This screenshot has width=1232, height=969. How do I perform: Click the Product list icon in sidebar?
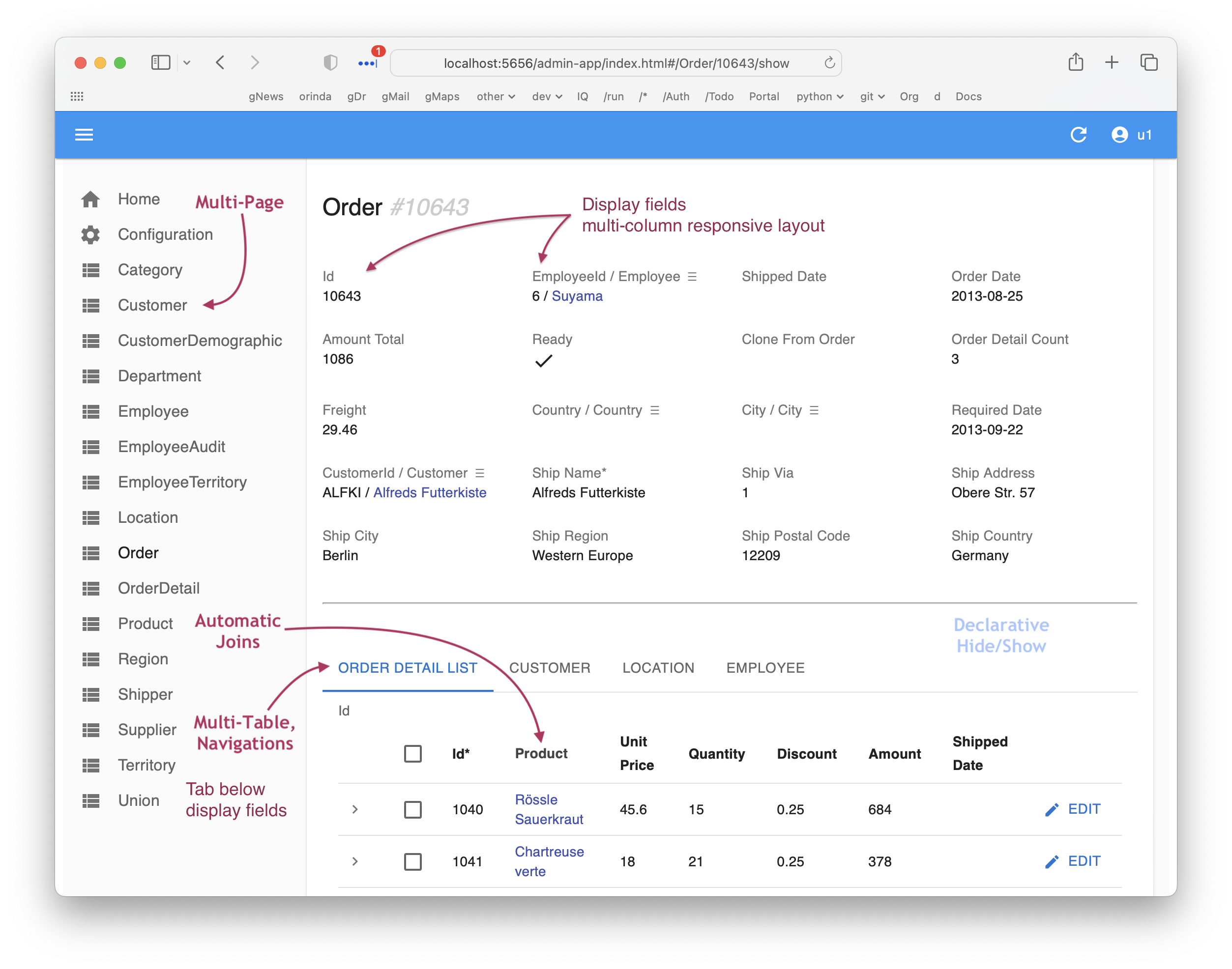point(90,624)
